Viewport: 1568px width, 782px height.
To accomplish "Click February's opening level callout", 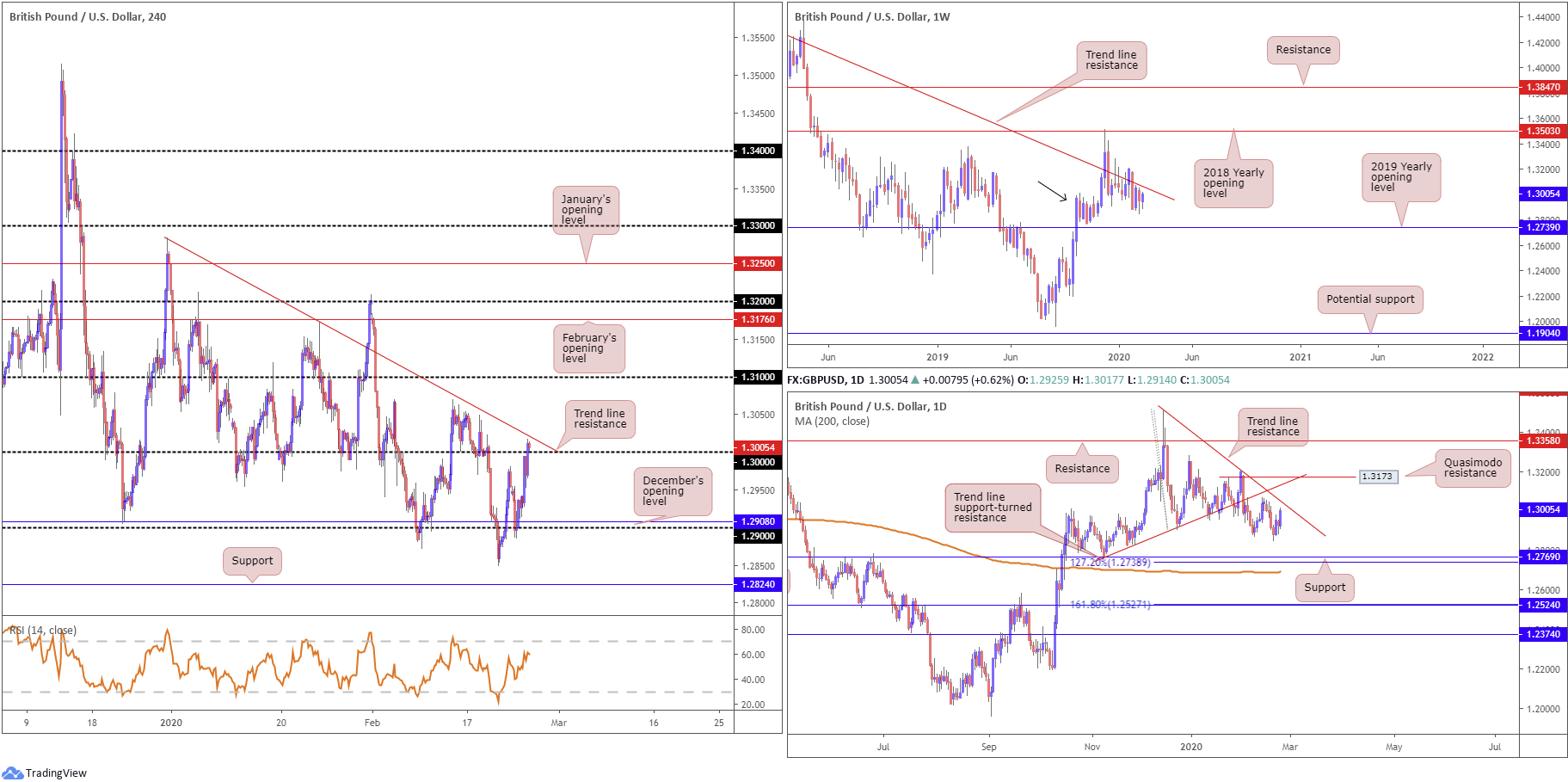I will (588, 348).
